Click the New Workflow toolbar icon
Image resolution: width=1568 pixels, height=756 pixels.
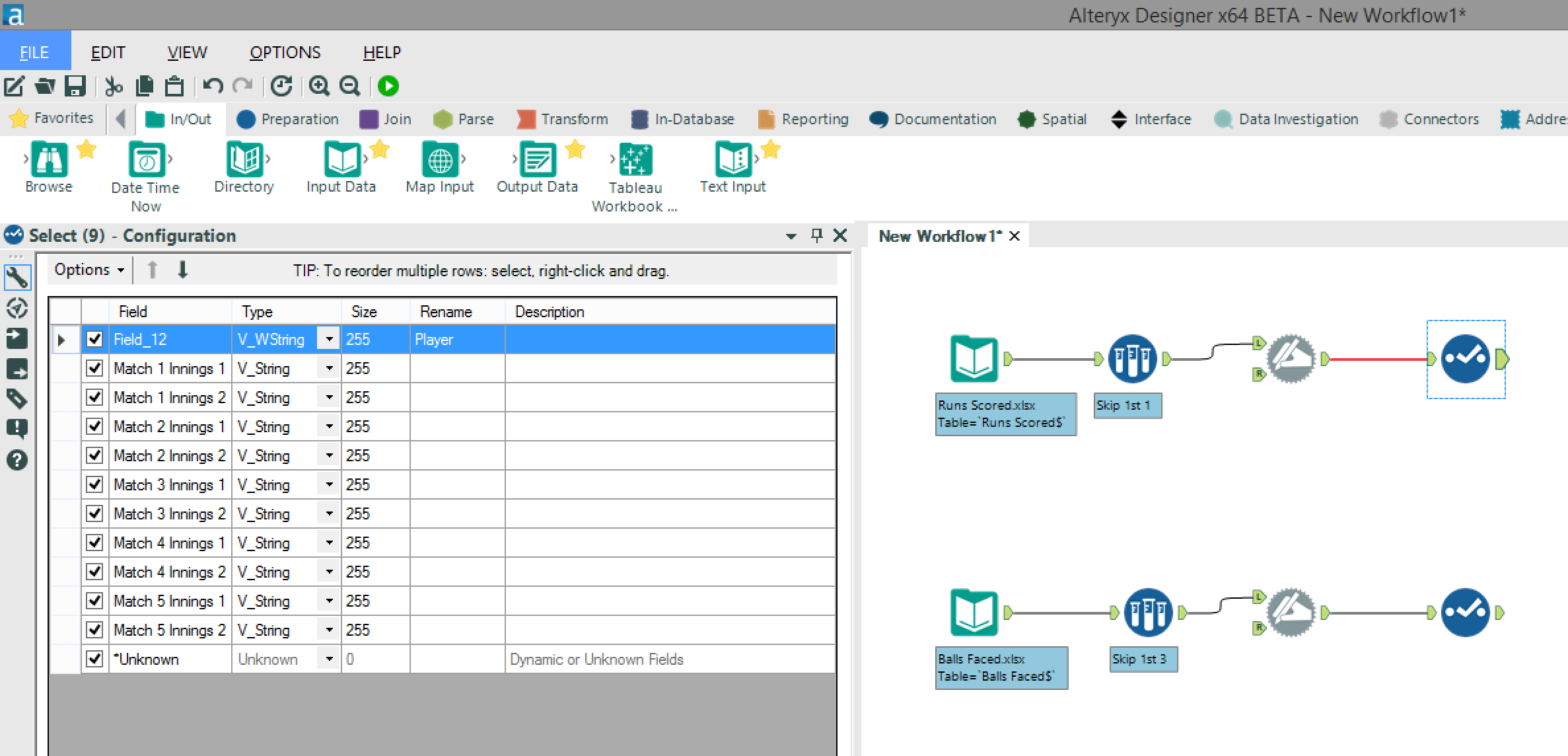pyautogui.click(x=14, y=86)
